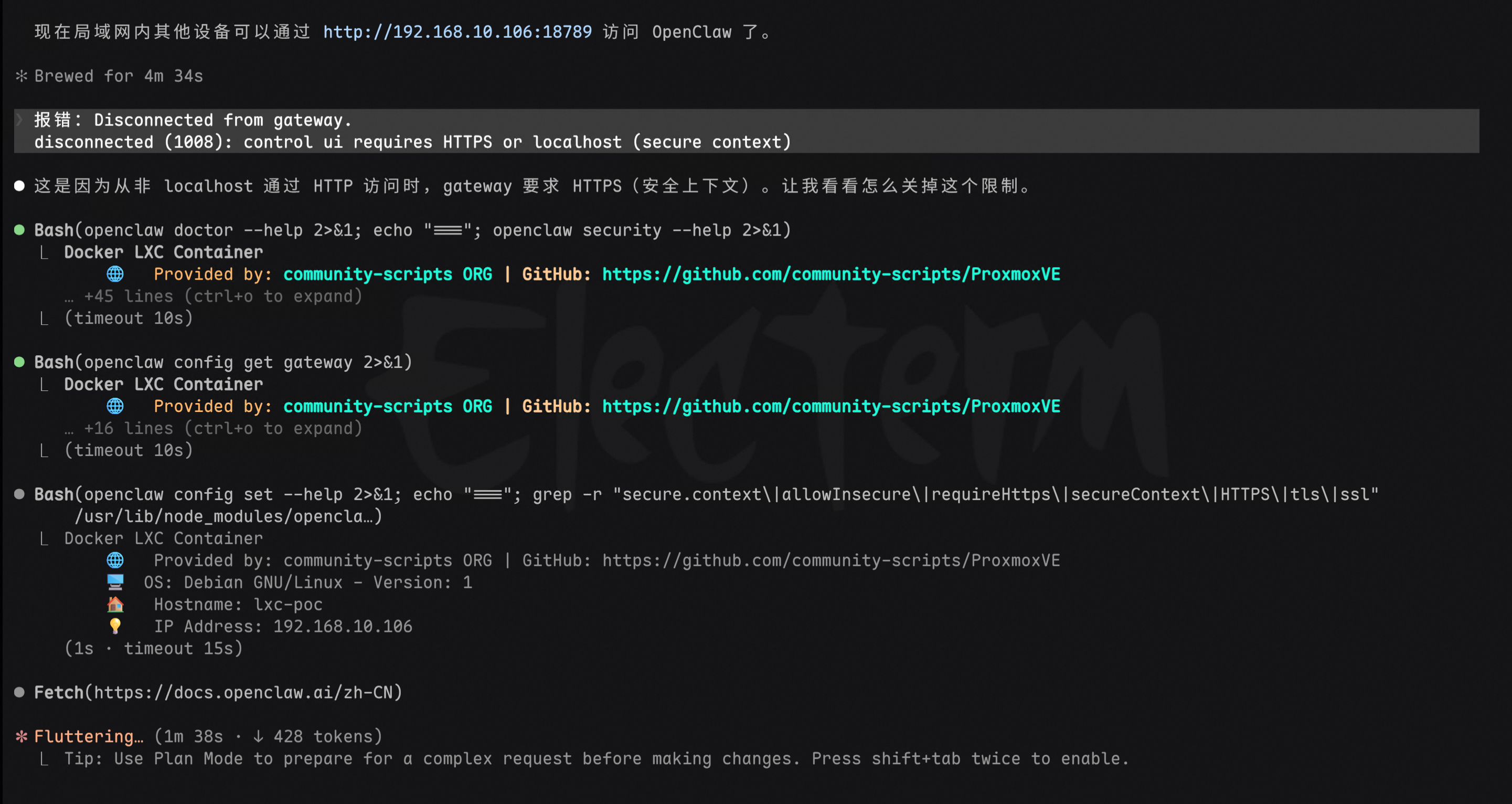This screenshot has width=1512, height=804.
Task: Click the highlighted Disconnected from gateway input line
Action: [x=223, y=120]
